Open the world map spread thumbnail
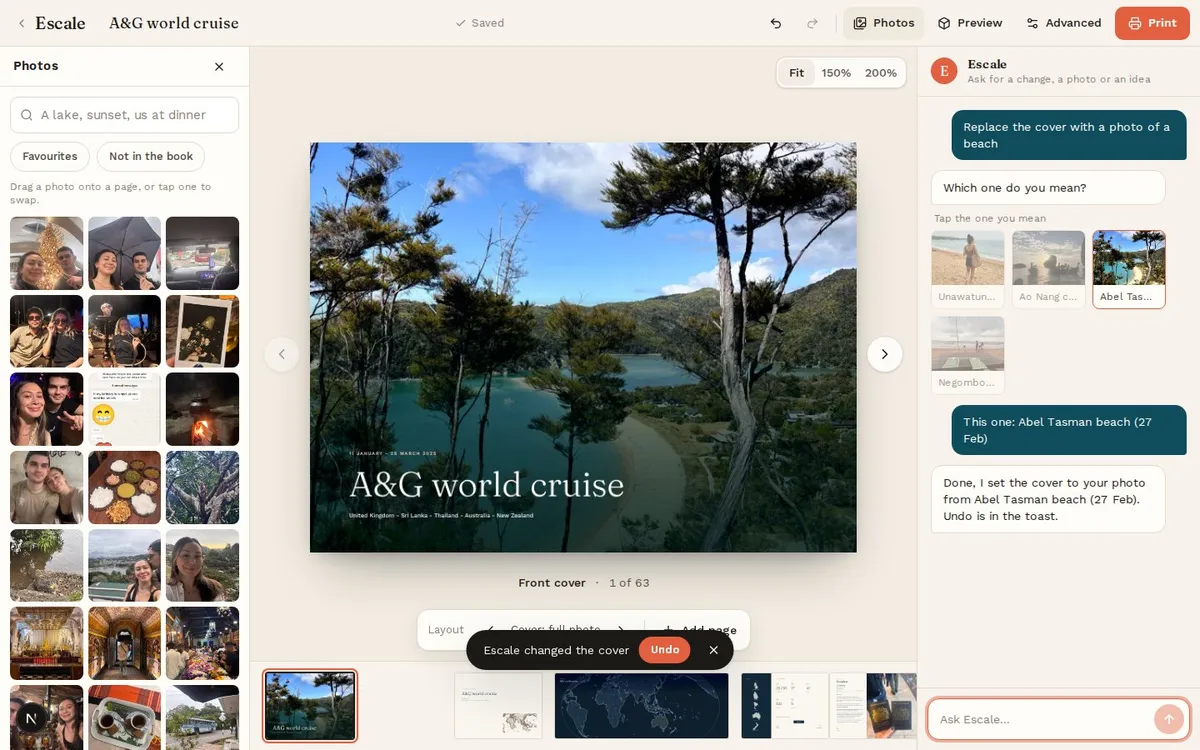1200x750 pixels. pyautogui.click(x=641, y=706)
